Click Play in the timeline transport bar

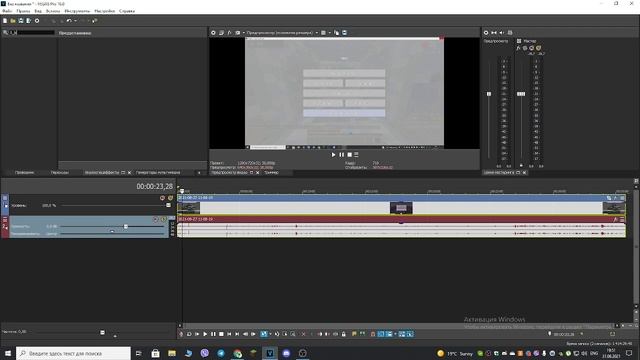[x=205, y=334]
